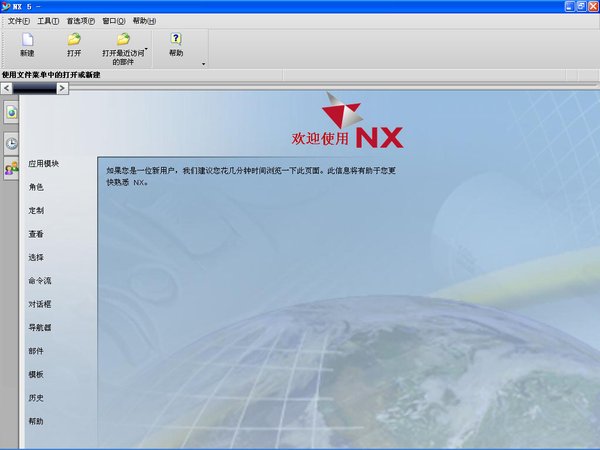Open the Internet Explorer sidebar tab icon

[11, 112]
